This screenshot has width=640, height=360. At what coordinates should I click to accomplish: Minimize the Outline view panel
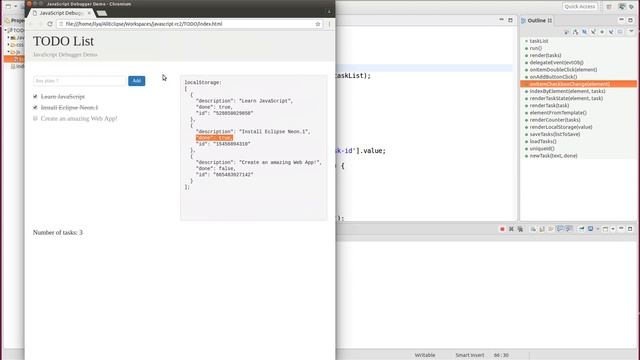pyautogui.click(x=622, y=20)
